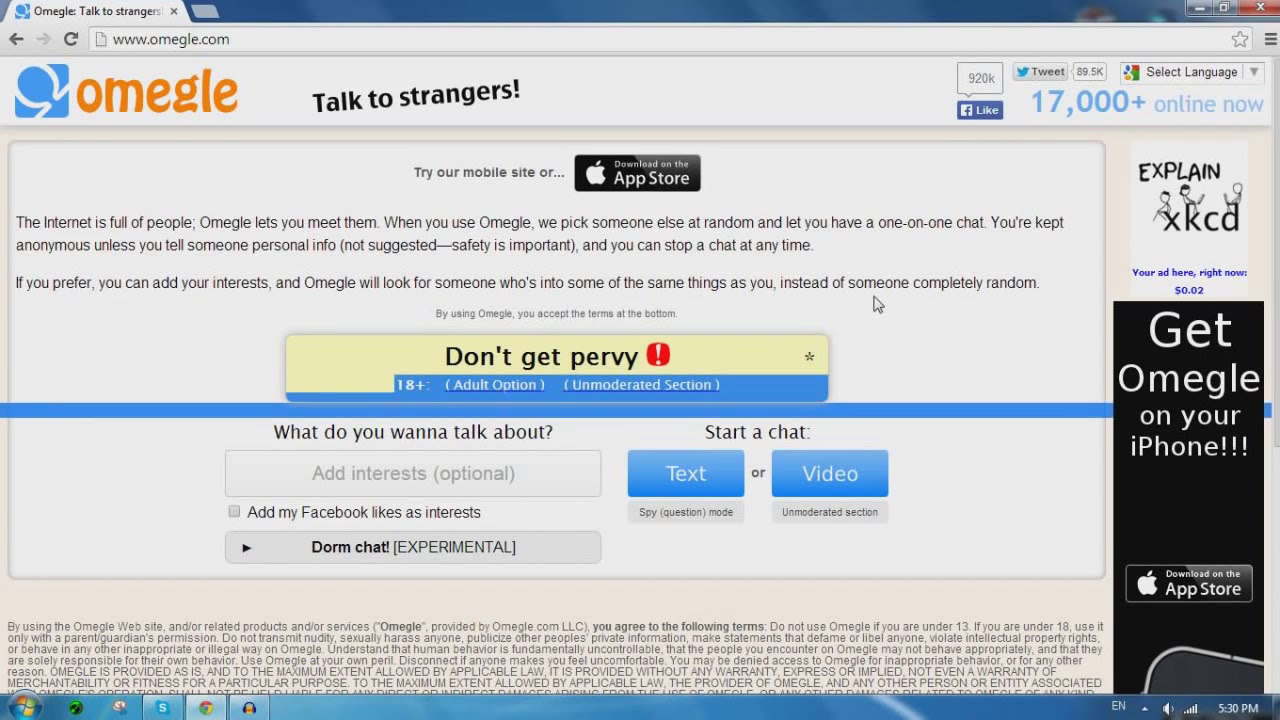Click the App Store badge in sidebar ad
Image resolution: width=1280 pixels, height=720 pixels.
pos(1189,583)
